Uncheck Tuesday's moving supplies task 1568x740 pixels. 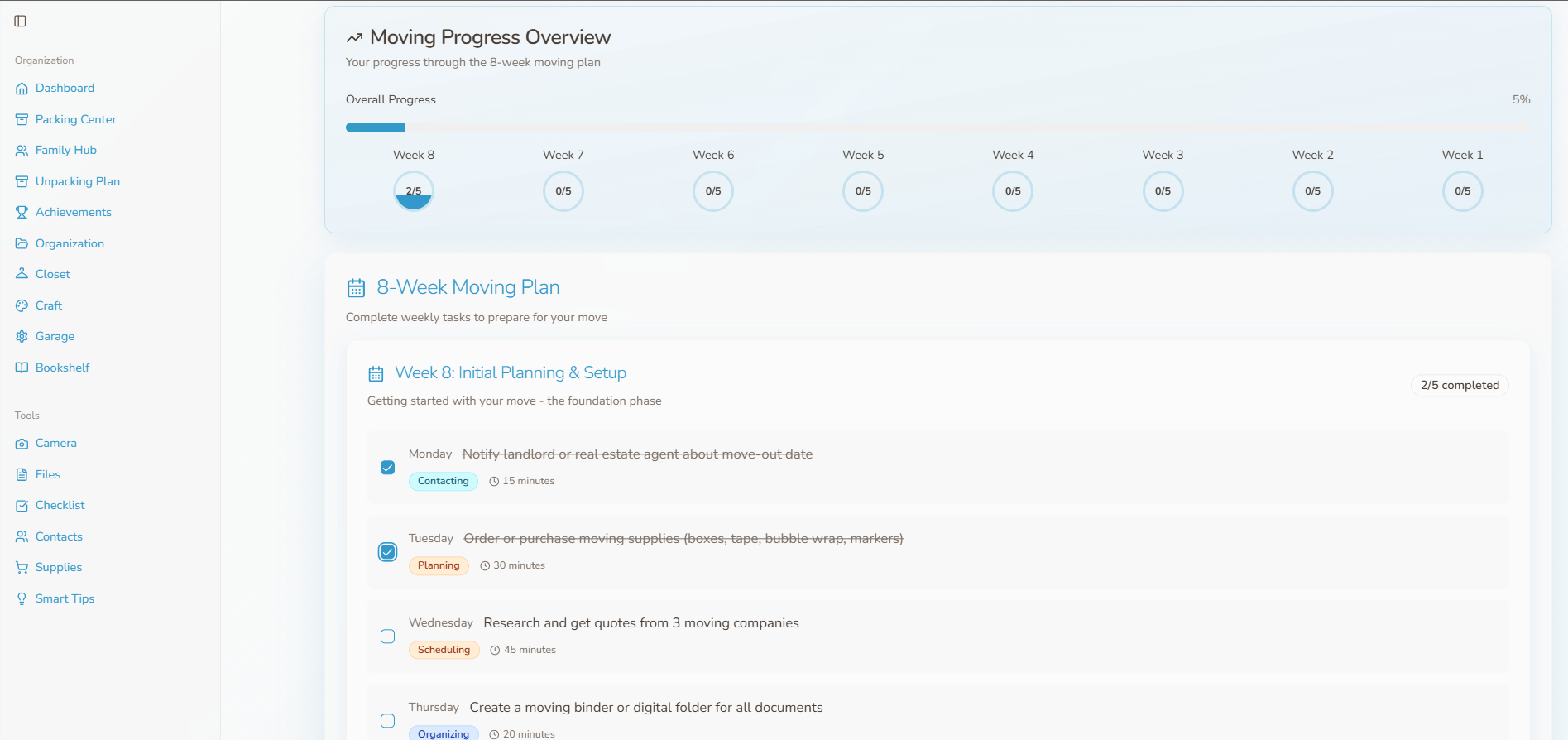pos(387,552)
